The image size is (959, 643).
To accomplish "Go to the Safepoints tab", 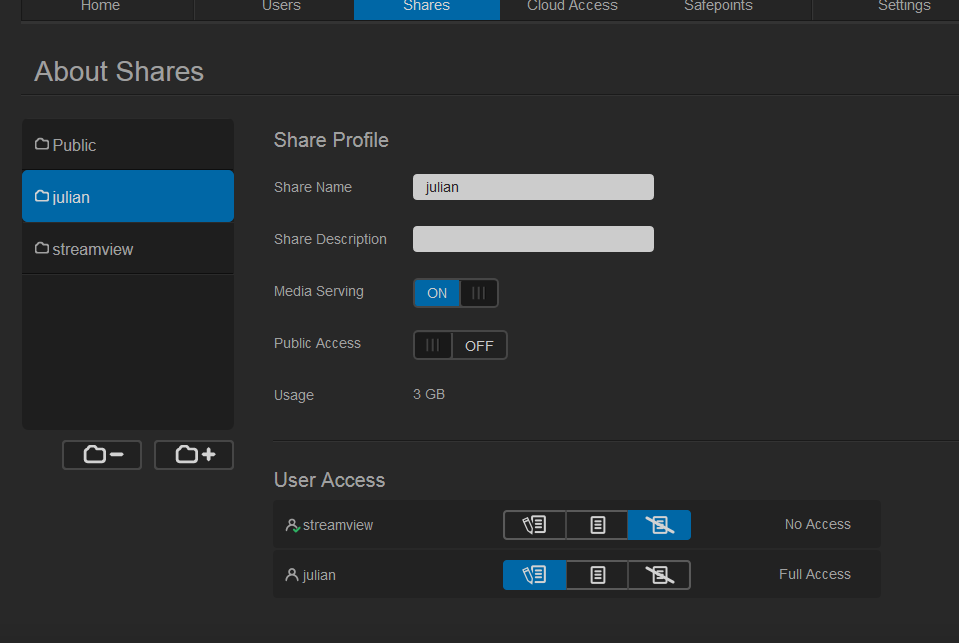I will point(718,7).
